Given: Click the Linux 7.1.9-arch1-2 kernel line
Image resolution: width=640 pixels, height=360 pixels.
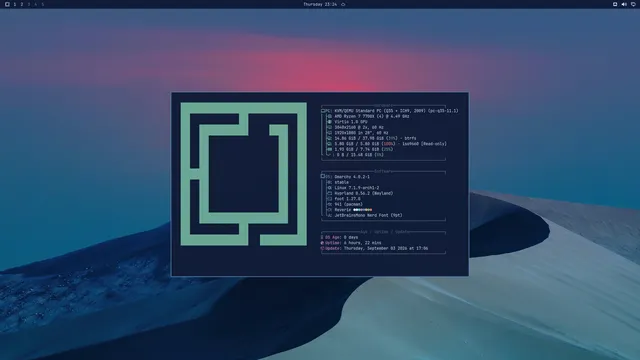Looking at the screenshot, I should 356,188.
